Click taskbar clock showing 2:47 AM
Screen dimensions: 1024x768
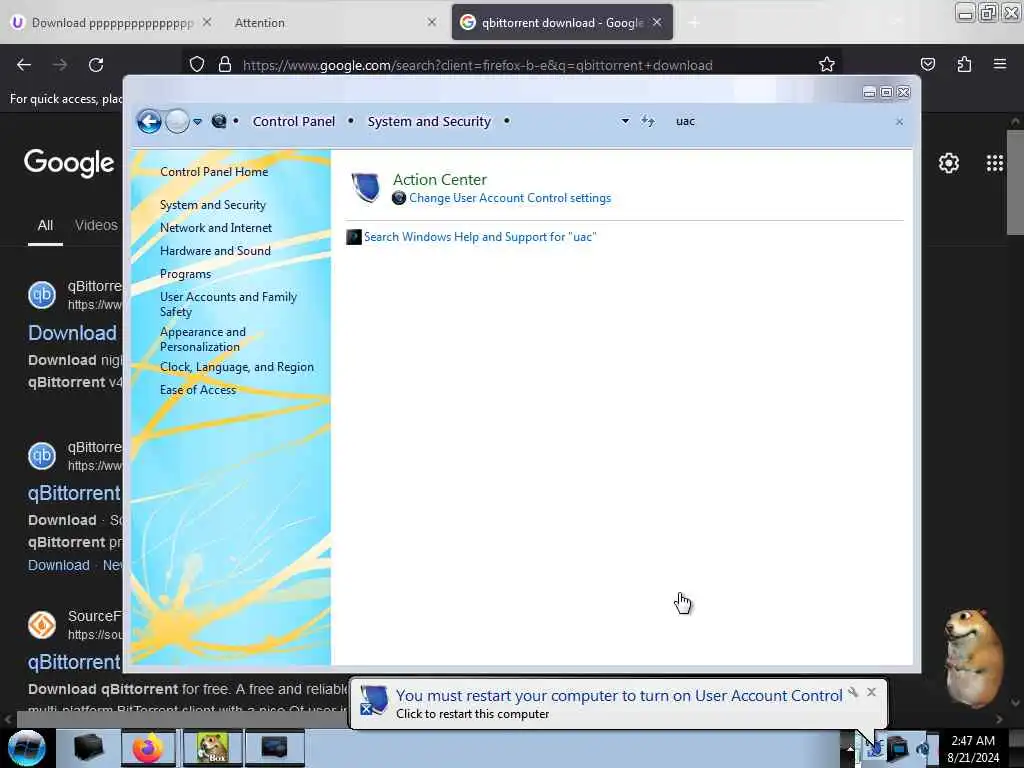[x=972, y=748]
